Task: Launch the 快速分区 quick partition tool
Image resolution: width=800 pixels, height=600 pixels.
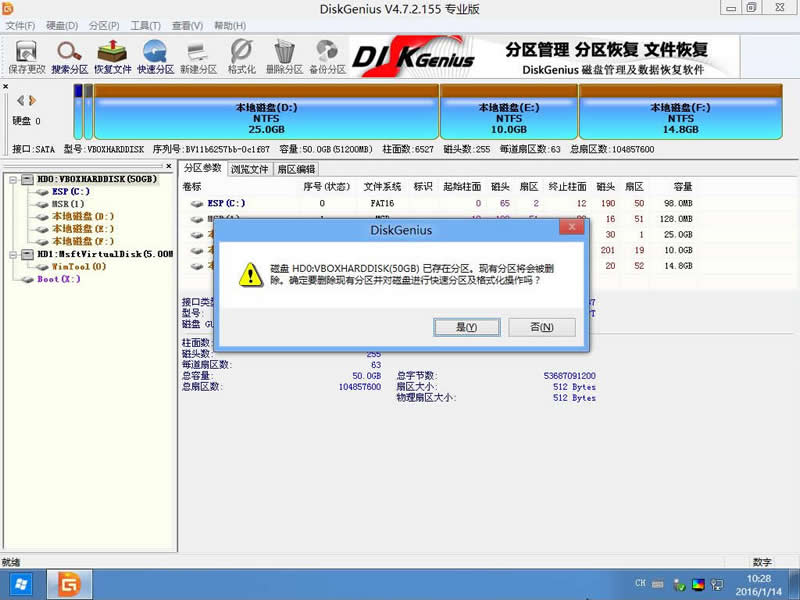Action: (155, 56)
